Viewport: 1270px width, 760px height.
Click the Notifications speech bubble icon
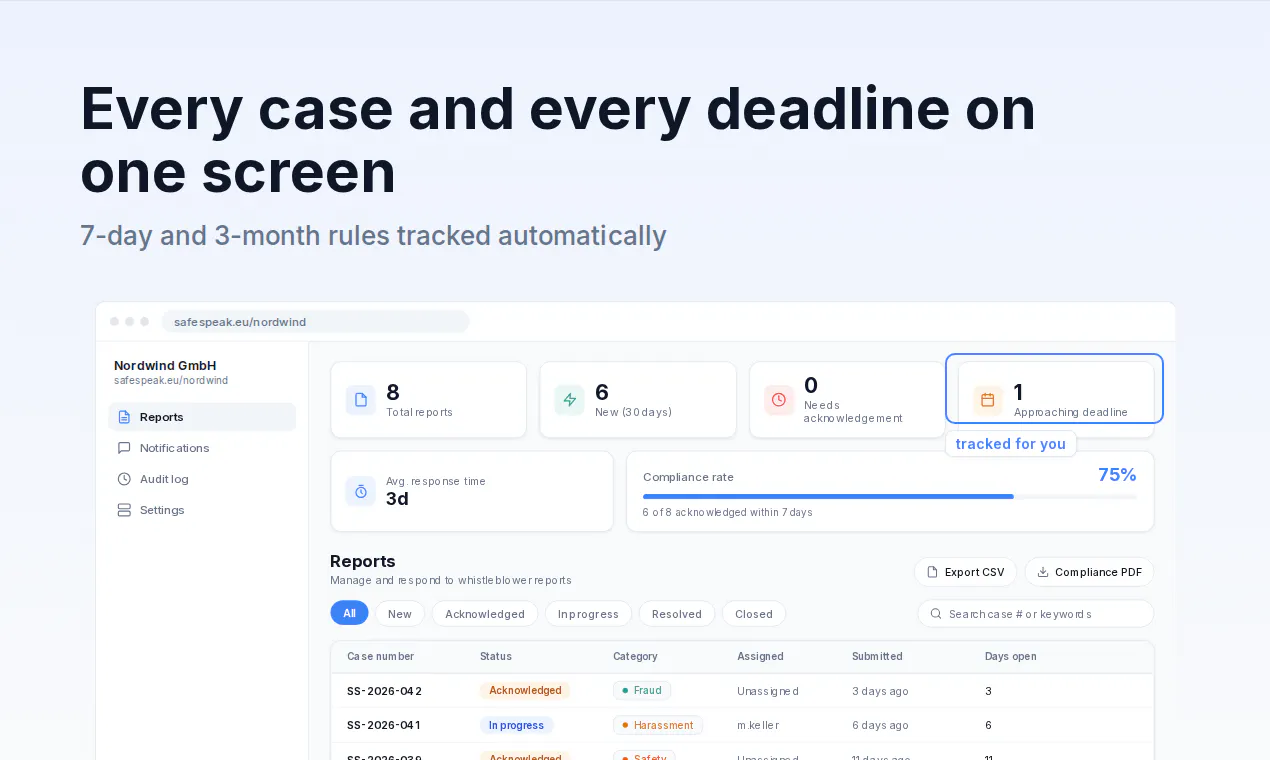(124, 448)
